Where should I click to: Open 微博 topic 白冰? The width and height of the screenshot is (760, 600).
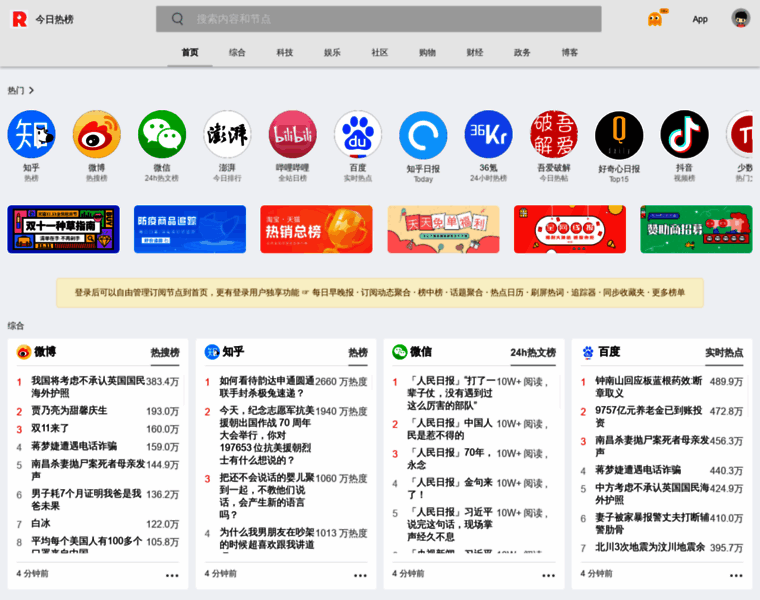[x=41, y=523]
